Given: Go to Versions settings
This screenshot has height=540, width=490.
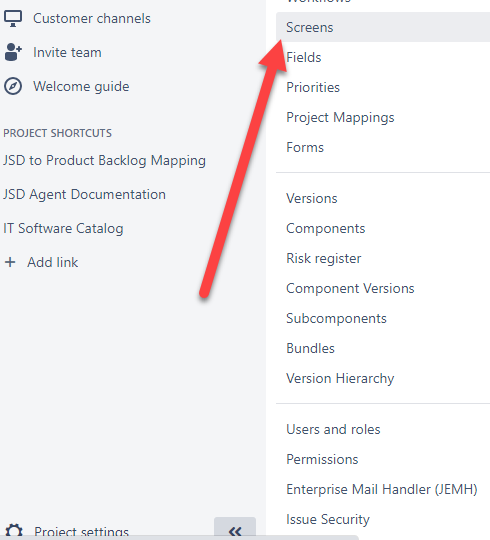Looking at the screenshot, I should tap(312, 198).
